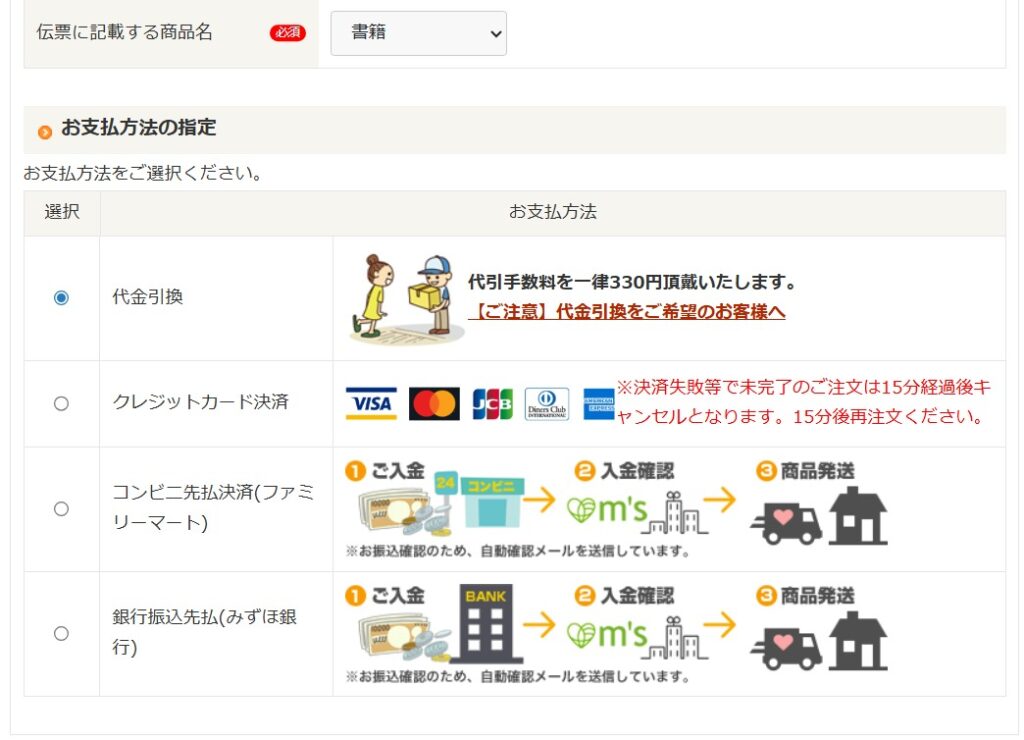Image resolution: width=1024 pixels, height=740 pixels.
Task: Click the クレジットカード決済 label text
Action: [200, 402]
